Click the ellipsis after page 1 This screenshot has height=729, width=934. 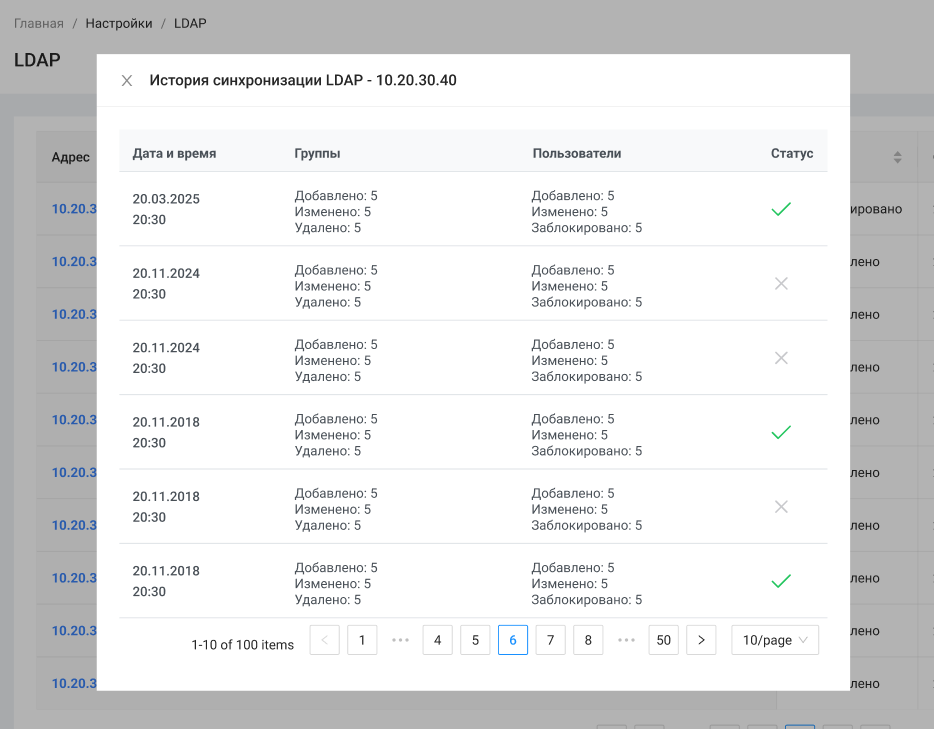(400, 640)
